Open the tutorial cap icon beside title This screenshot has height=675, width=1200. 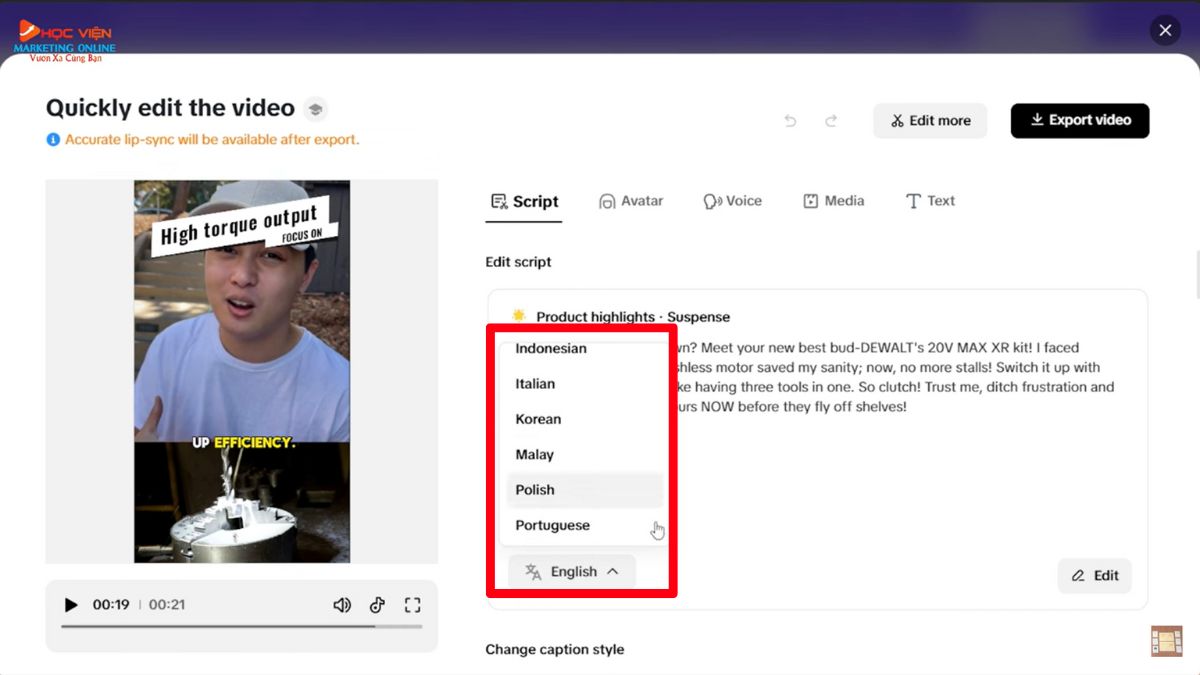pos(315,109)
